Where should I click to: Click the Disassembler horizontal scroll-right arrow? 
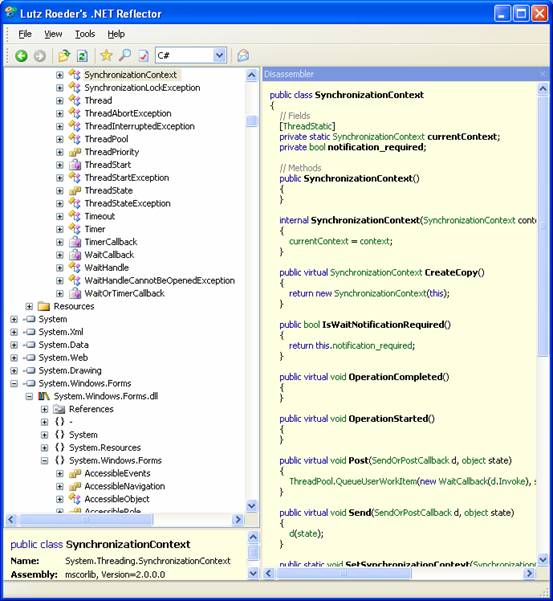click(x=529, y=573)
